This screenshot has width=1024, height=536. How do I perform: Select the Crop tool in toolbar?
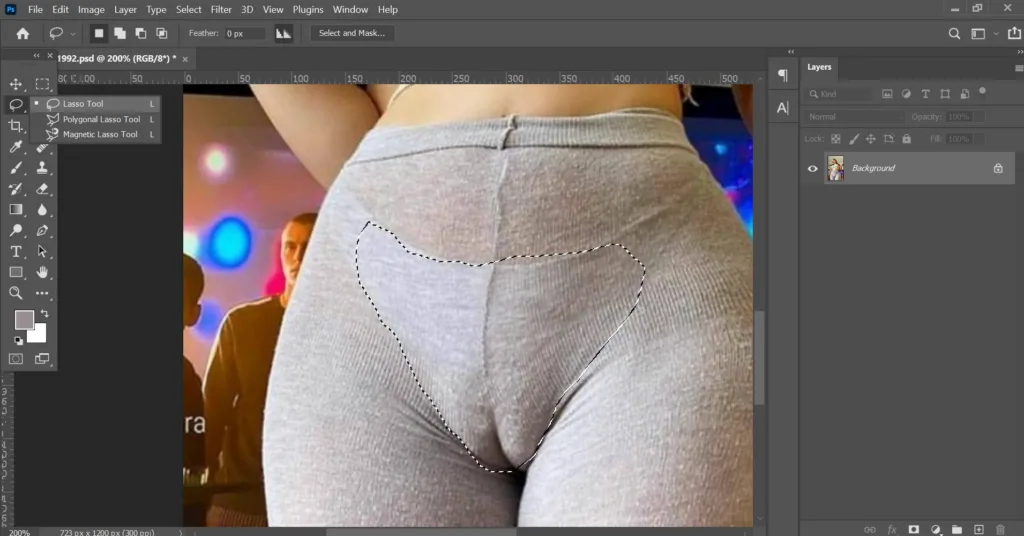[x=16, y=126]
